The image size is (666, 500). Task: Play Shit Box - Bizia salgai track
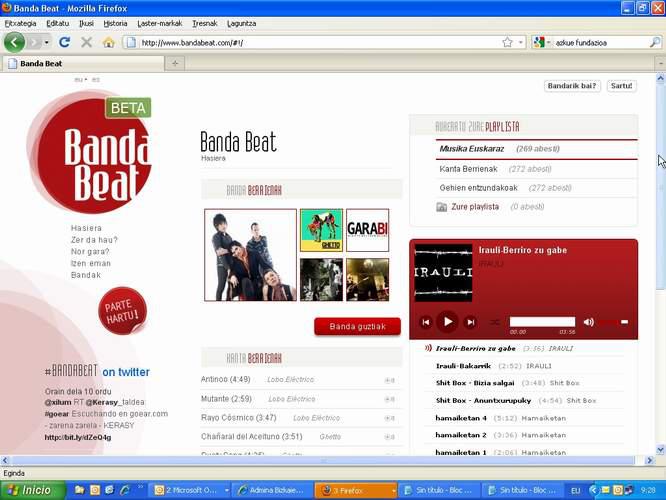pyautogui.click(x=475, y=383)
